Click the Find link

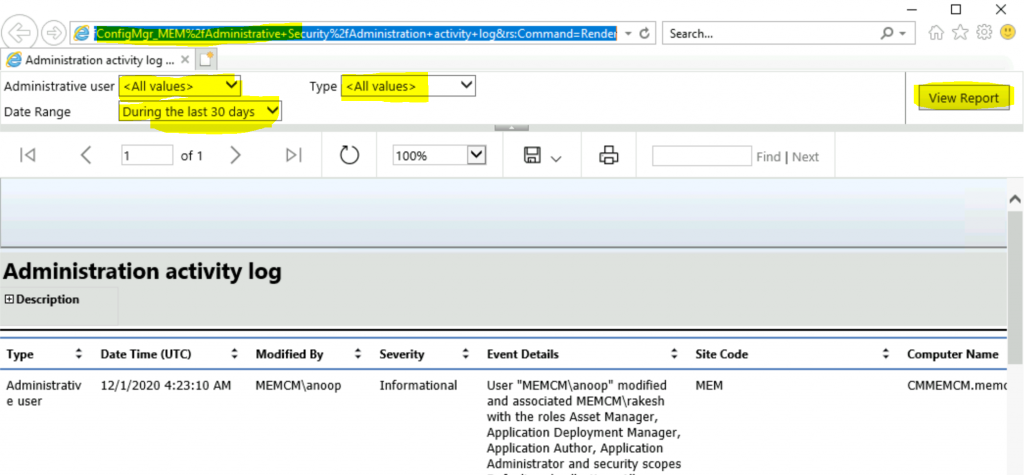[x=768, y=156]
